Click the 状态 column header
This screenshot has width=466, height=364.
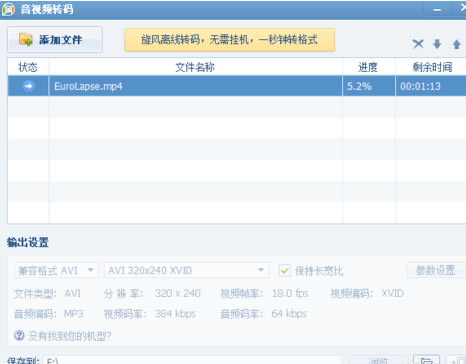coord(28,67)
